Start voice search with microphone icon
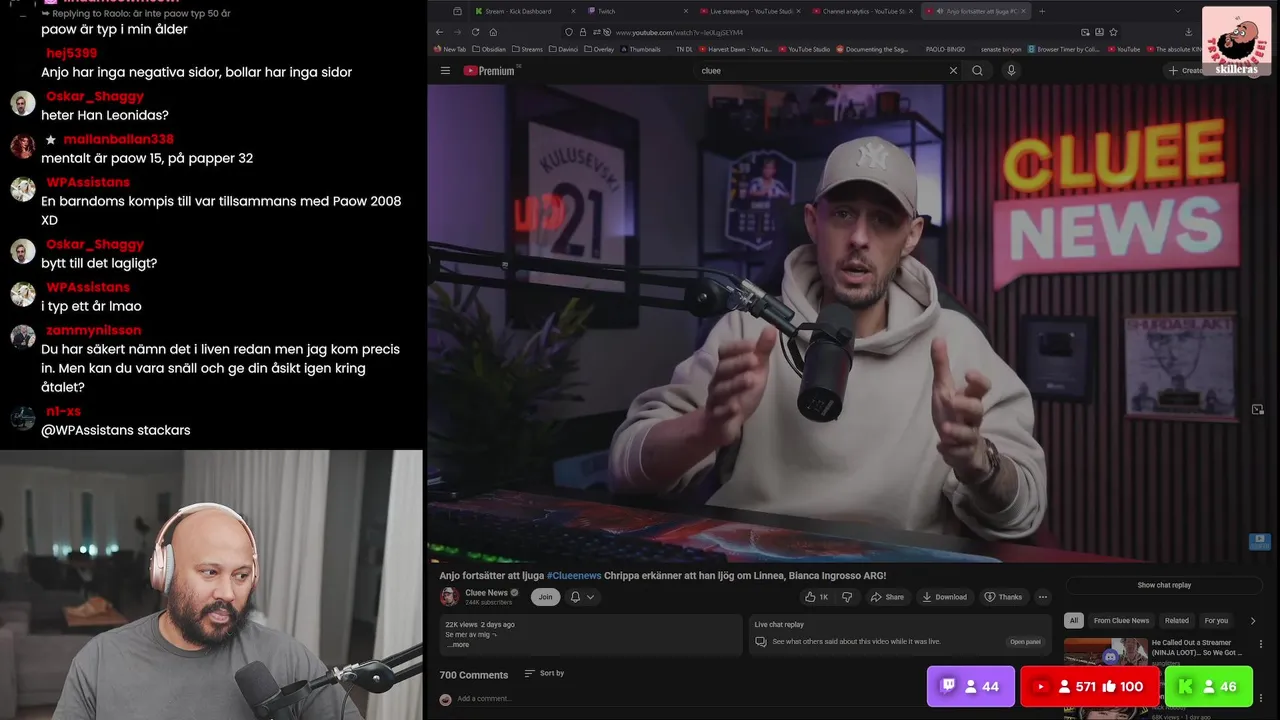The height and width of the screenshot is (720, 1280). [x=1011, y=70]
